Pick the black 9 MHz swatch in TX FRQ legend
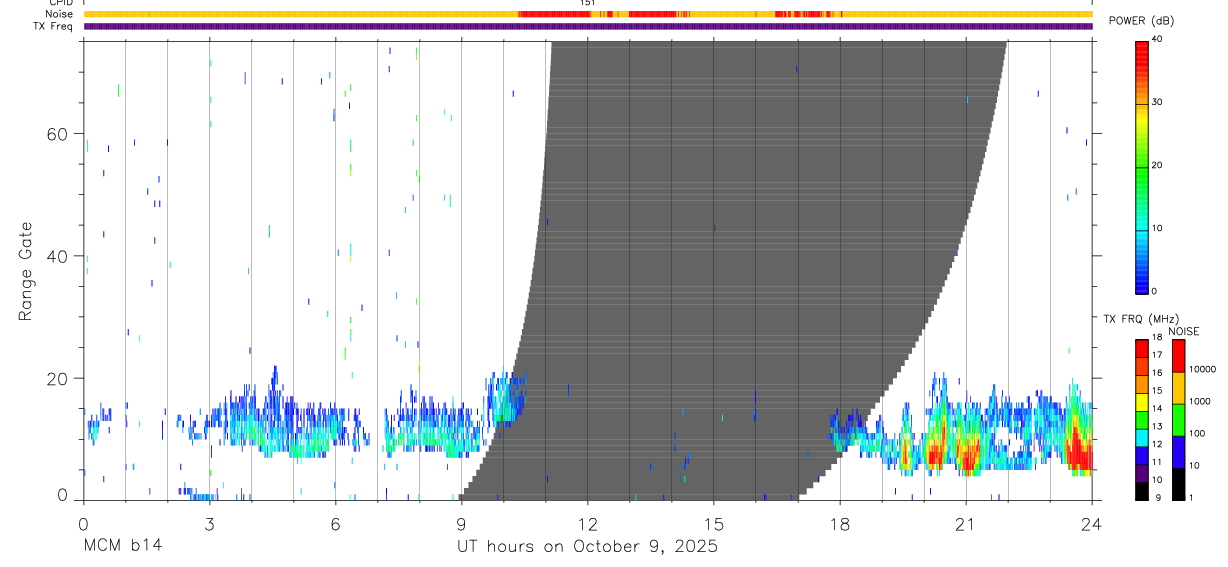The height and width of the screenshot is (567, 1228). [1141, 490]
